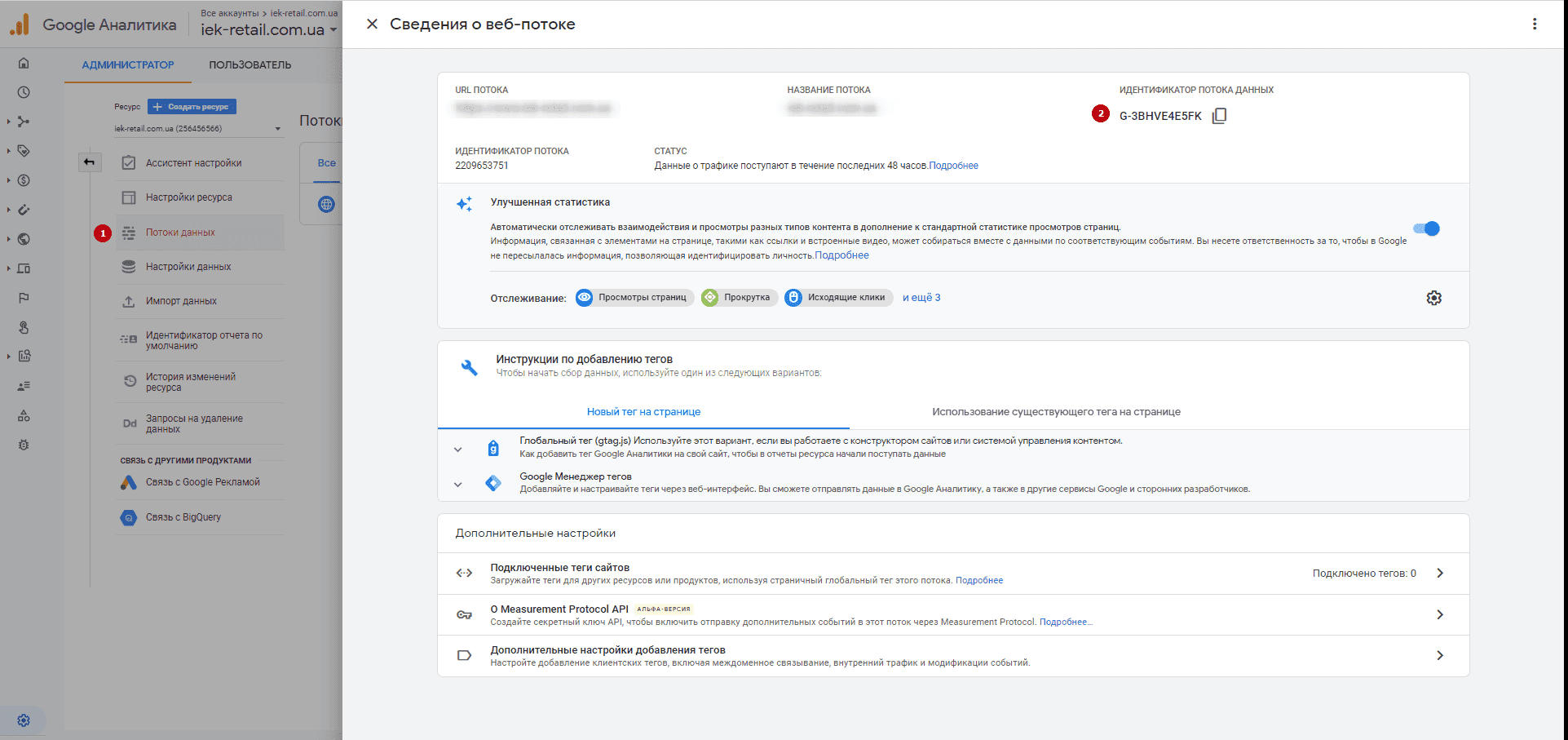Open the Monetization dollar icon in sidebar

click(x=24, y=180)
